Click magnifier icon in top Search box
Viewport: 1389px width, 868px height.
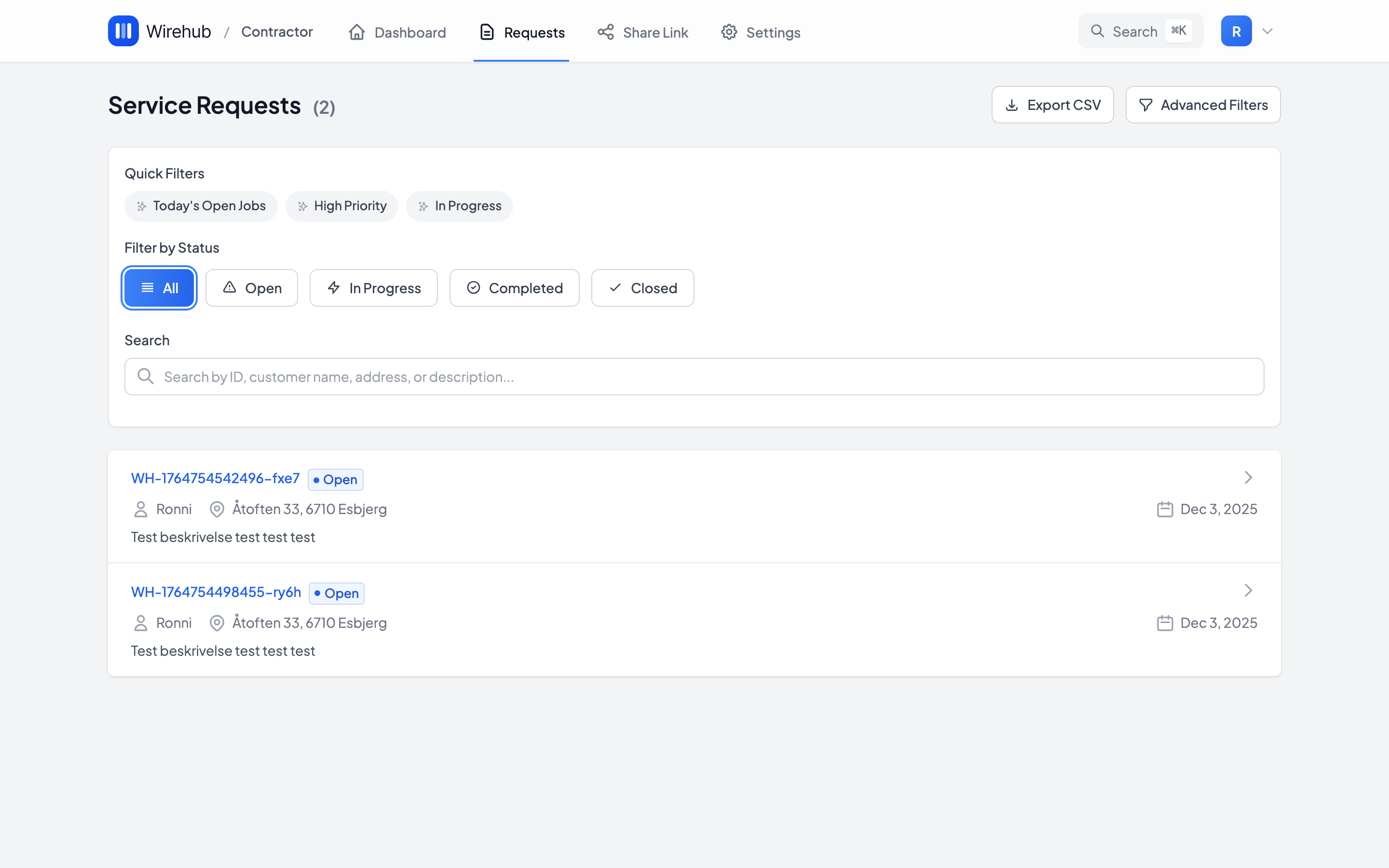(1097, 31)
